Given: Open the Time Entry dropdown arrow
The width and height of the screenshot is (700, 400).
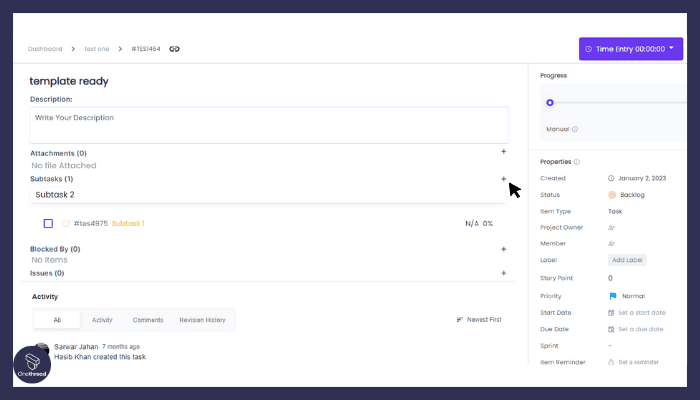Looking at the screenshot, I should tap(671, 48).
